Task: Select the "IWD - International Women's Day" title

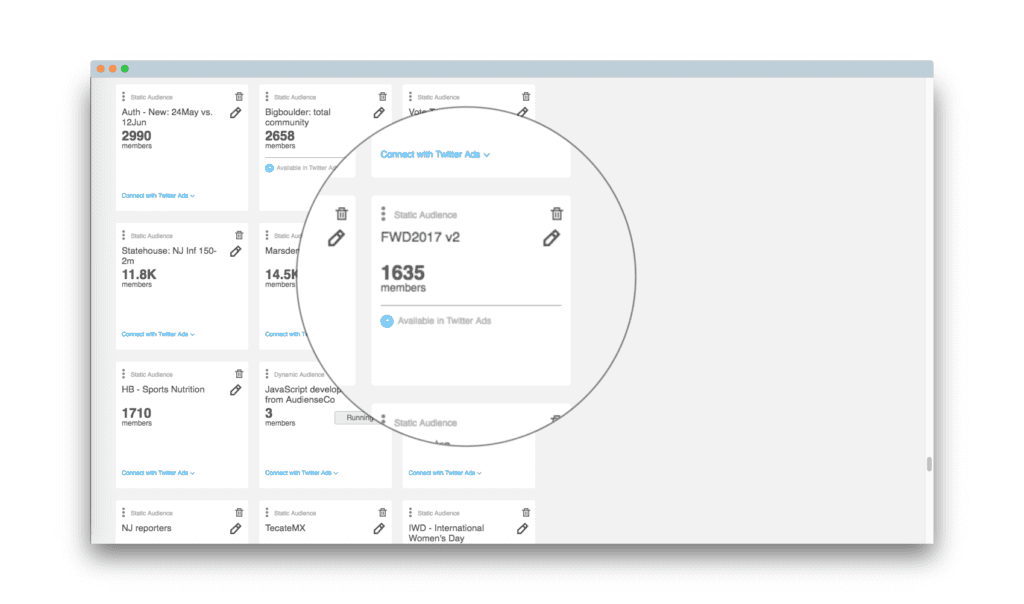Action: [x=447, y=533]
